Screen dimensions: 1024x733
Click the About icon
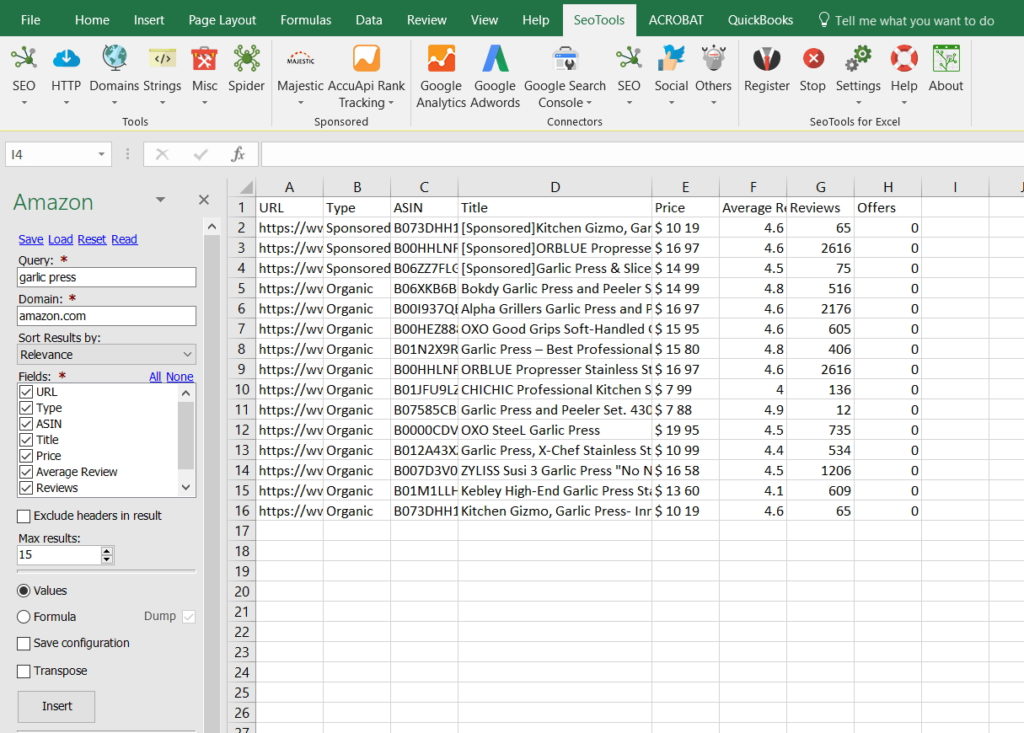coord(946,58)
